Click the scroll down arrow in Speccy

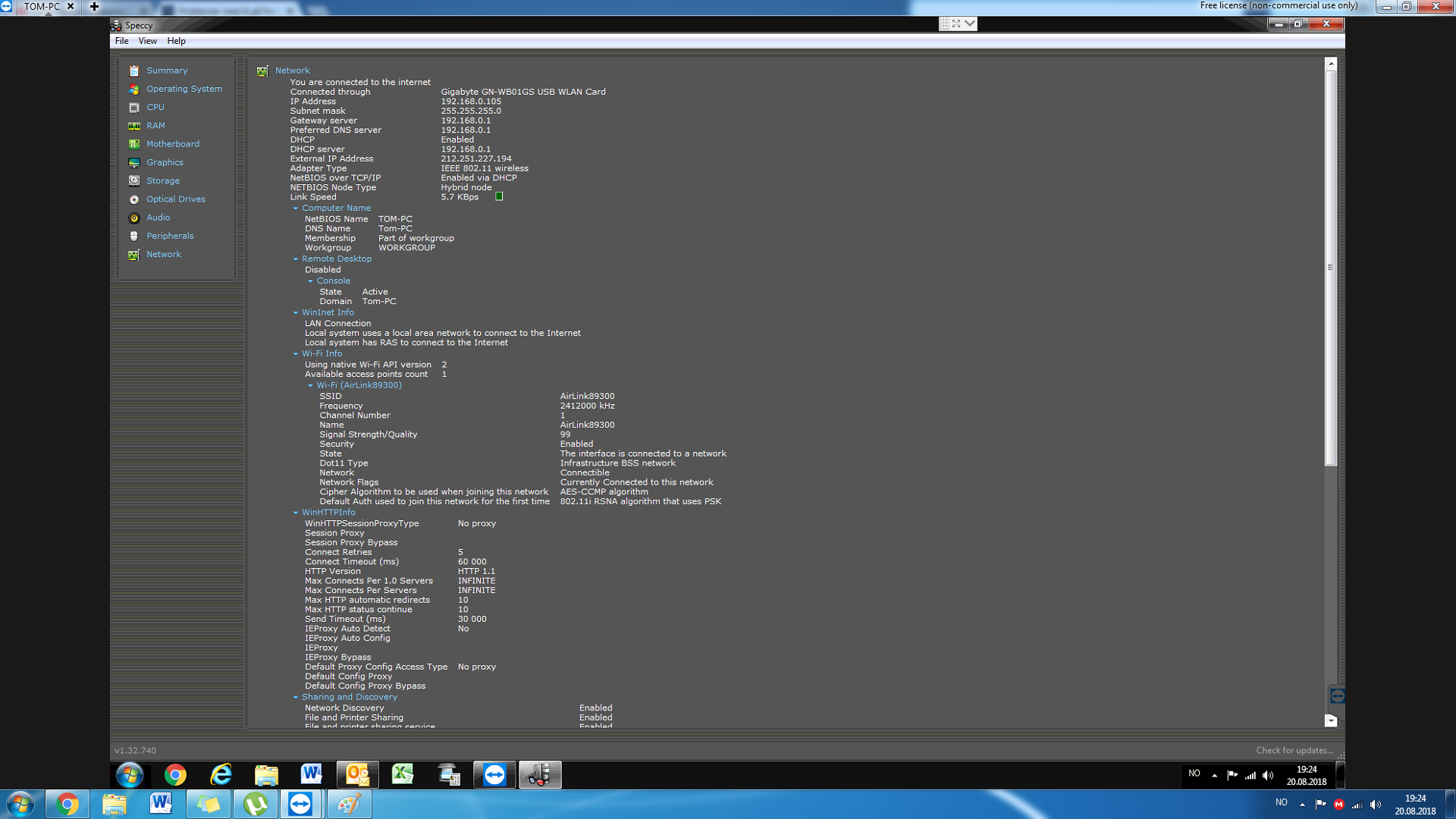tap(1331, 720)
